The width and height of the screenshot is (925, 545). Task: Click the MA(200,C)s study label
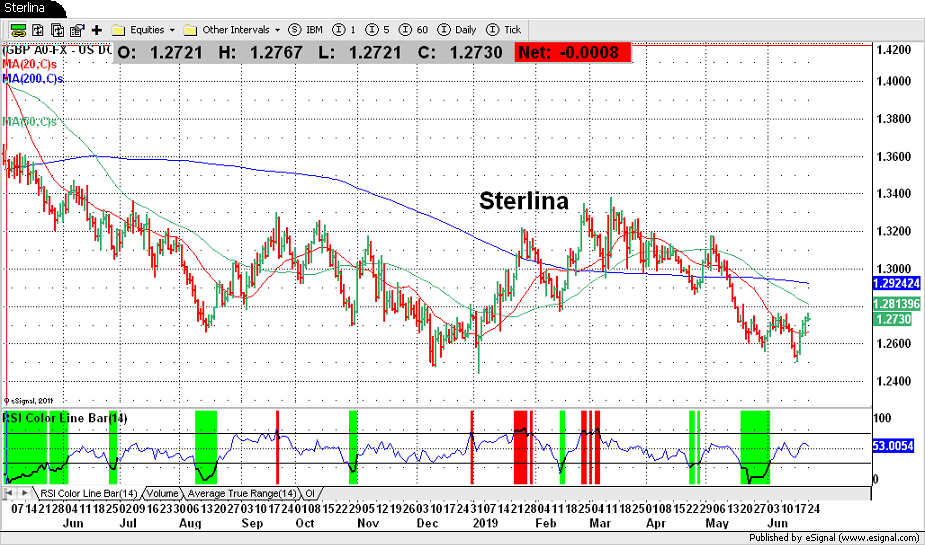(x=32, y=78)
